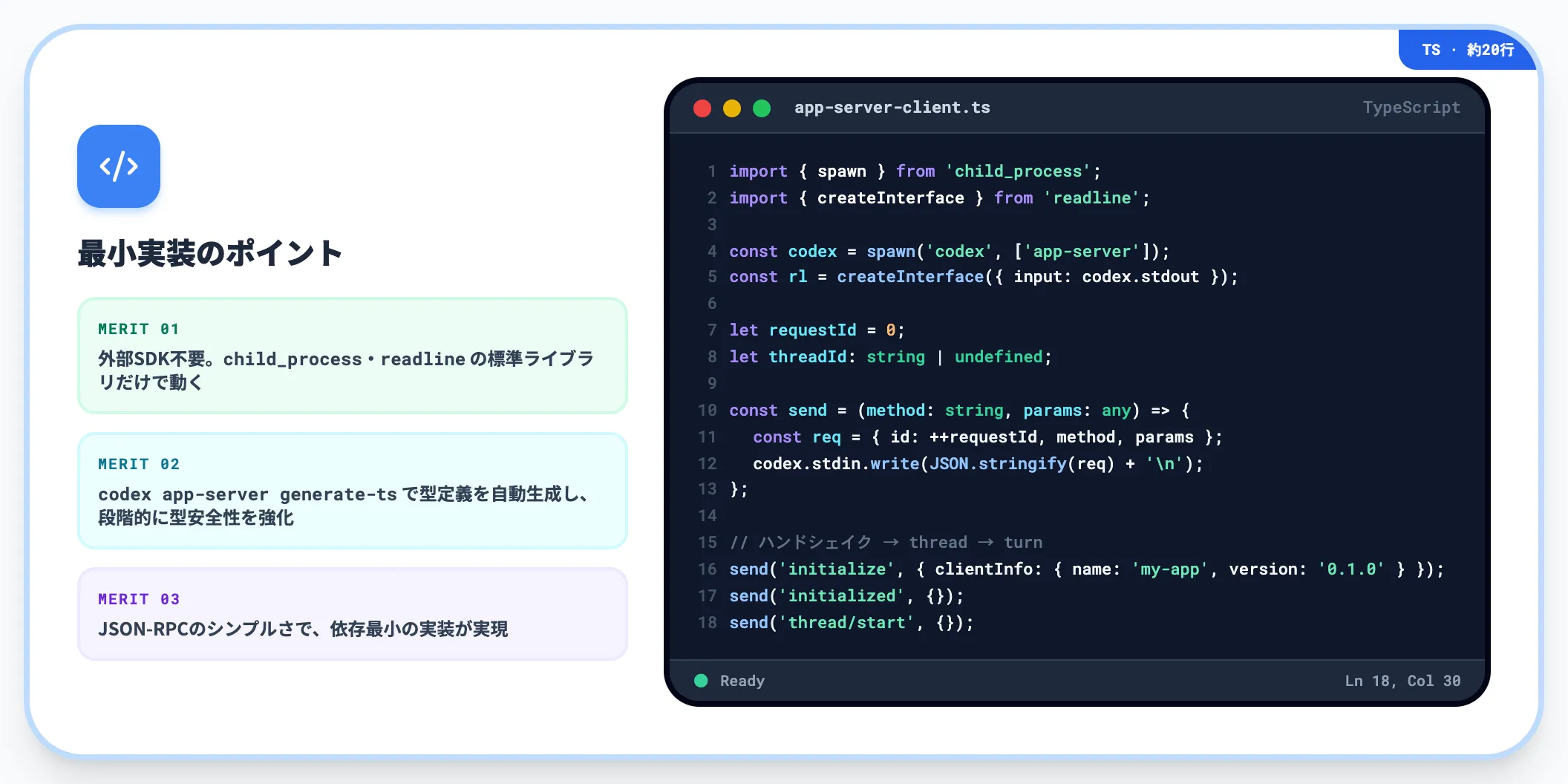The width and height of the screenshot is (1568, 784).
Task: Click the Ready status text
Action: point(742,681)
